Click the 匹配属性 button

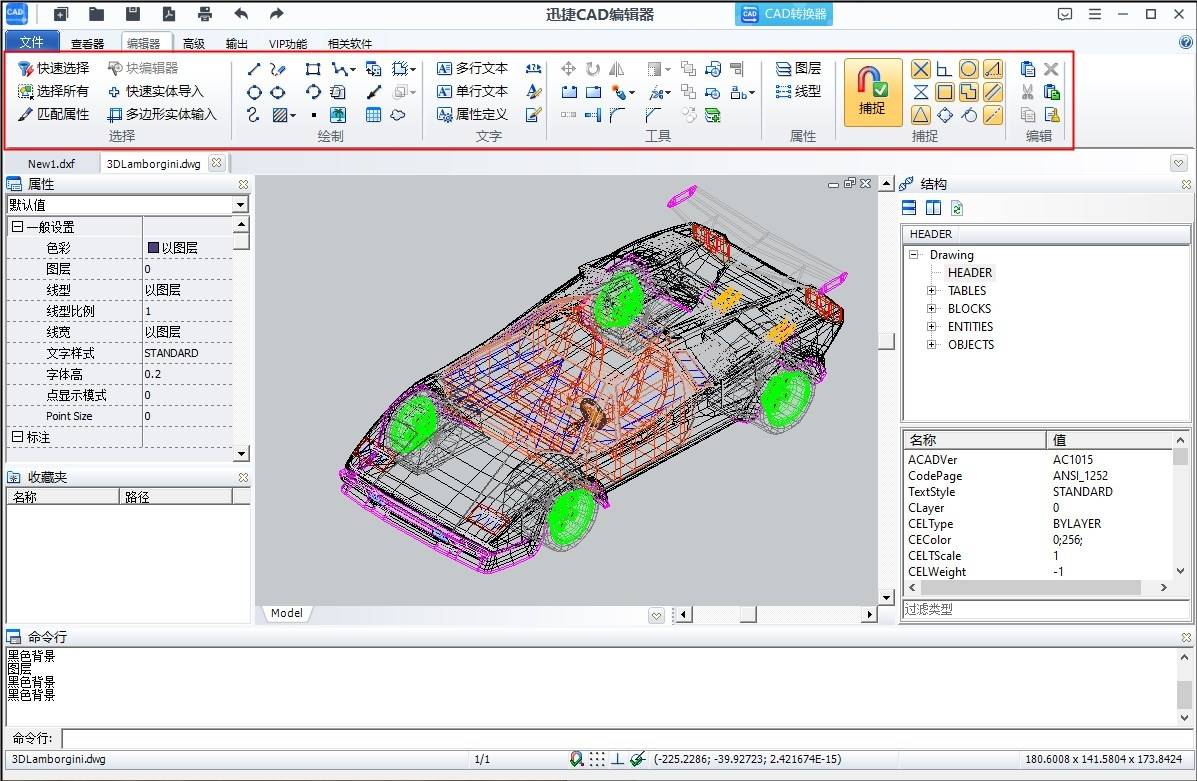click(x=53, y=115)
